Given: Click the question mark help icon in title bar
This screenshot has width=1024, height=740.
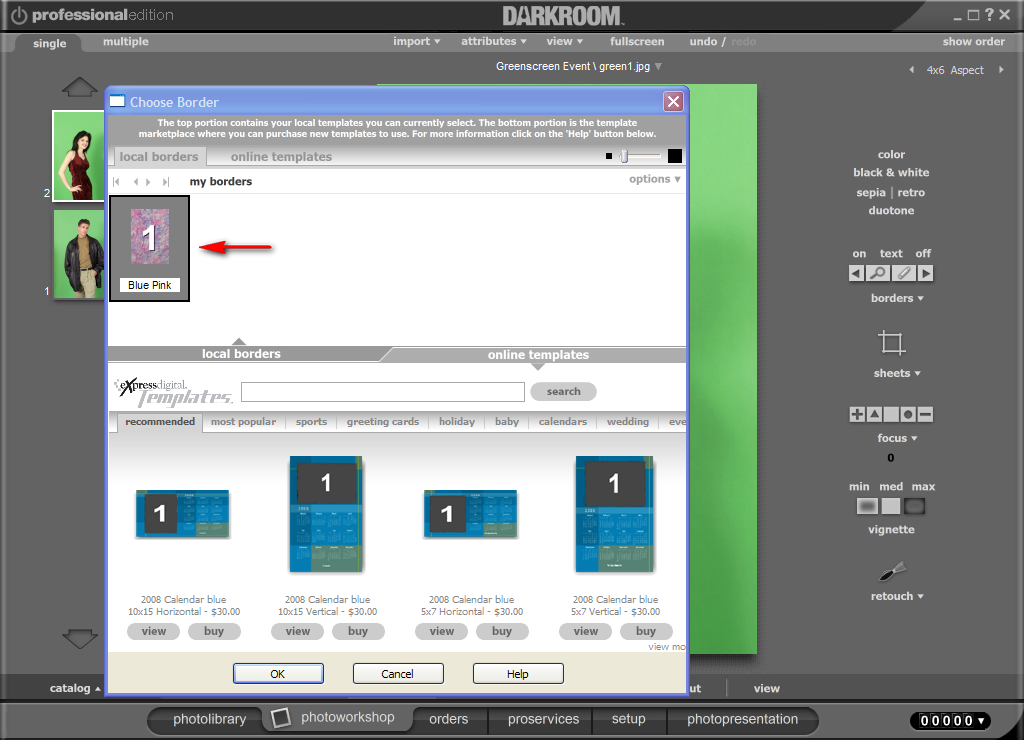Looking at the screenshot, I should [989, 14].
